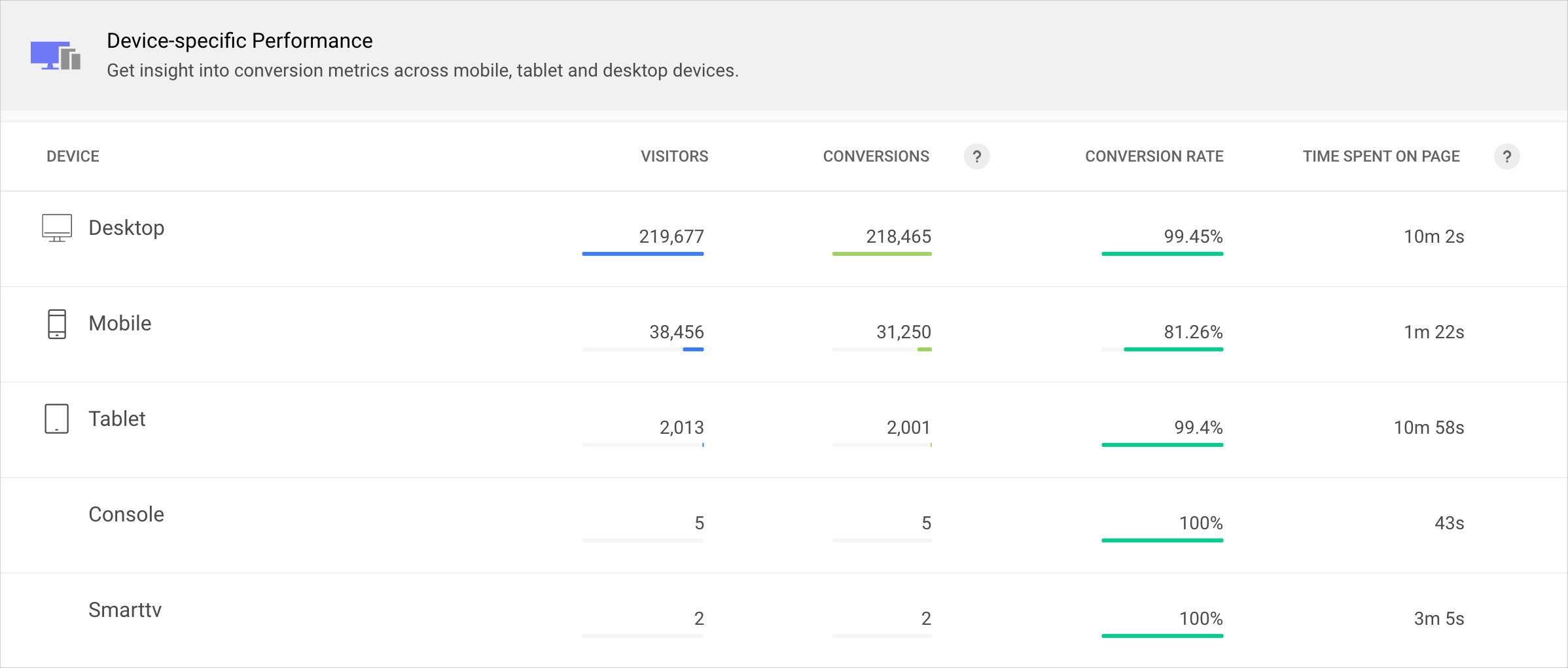Click the Desktop conversions green bar
The height and width of the screenshot is (668, 1568).
[882, 254]
